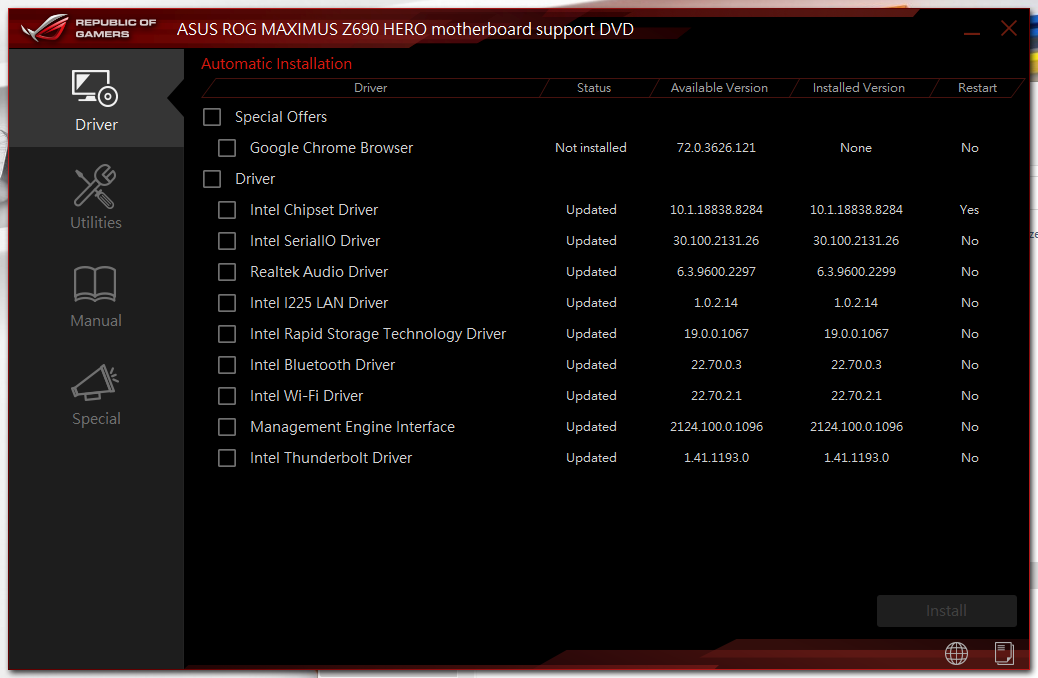Click the Status column header
Image resolution: width=1038 pixels, height=678 pixels.
coord(593,88)
